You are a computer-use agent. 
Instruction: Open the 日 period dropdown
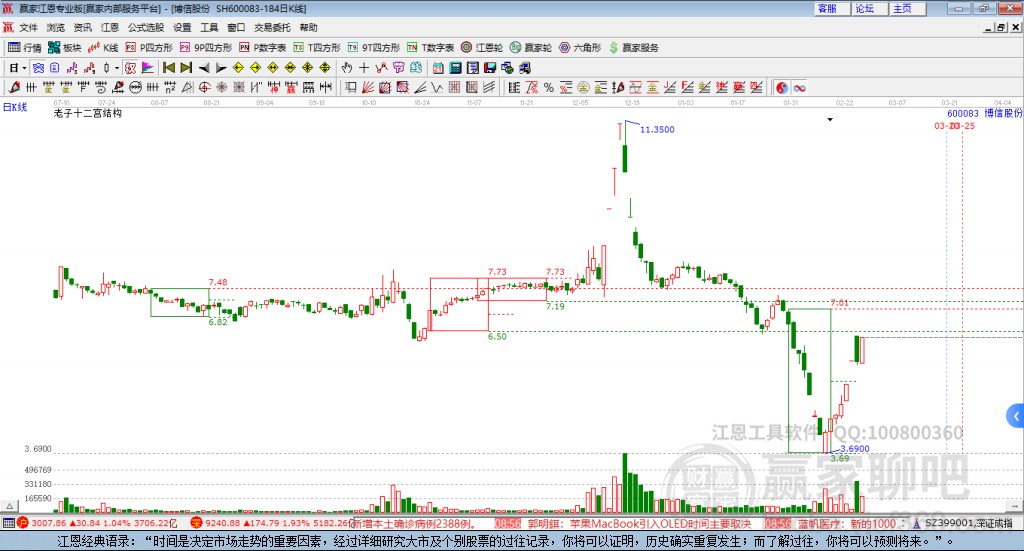[17, 68]
